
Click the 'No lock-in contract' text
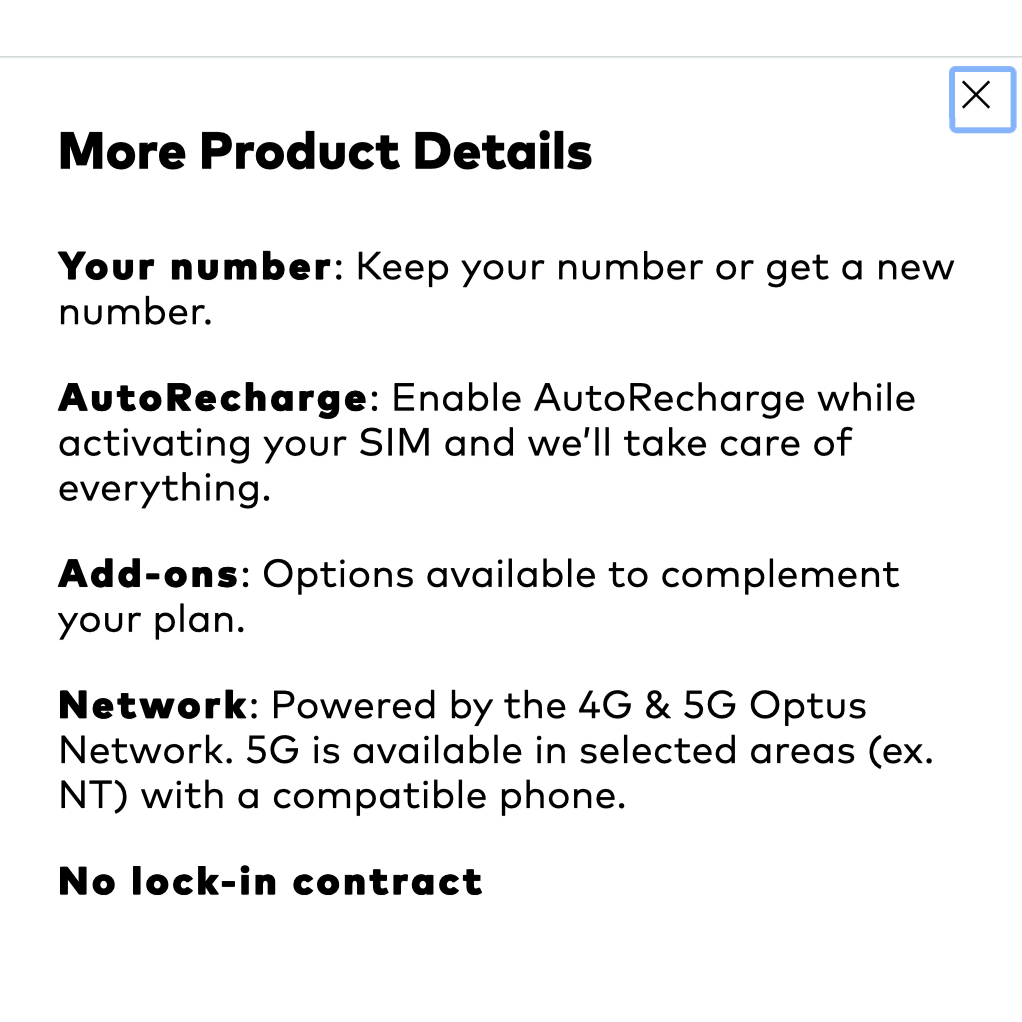271,882
